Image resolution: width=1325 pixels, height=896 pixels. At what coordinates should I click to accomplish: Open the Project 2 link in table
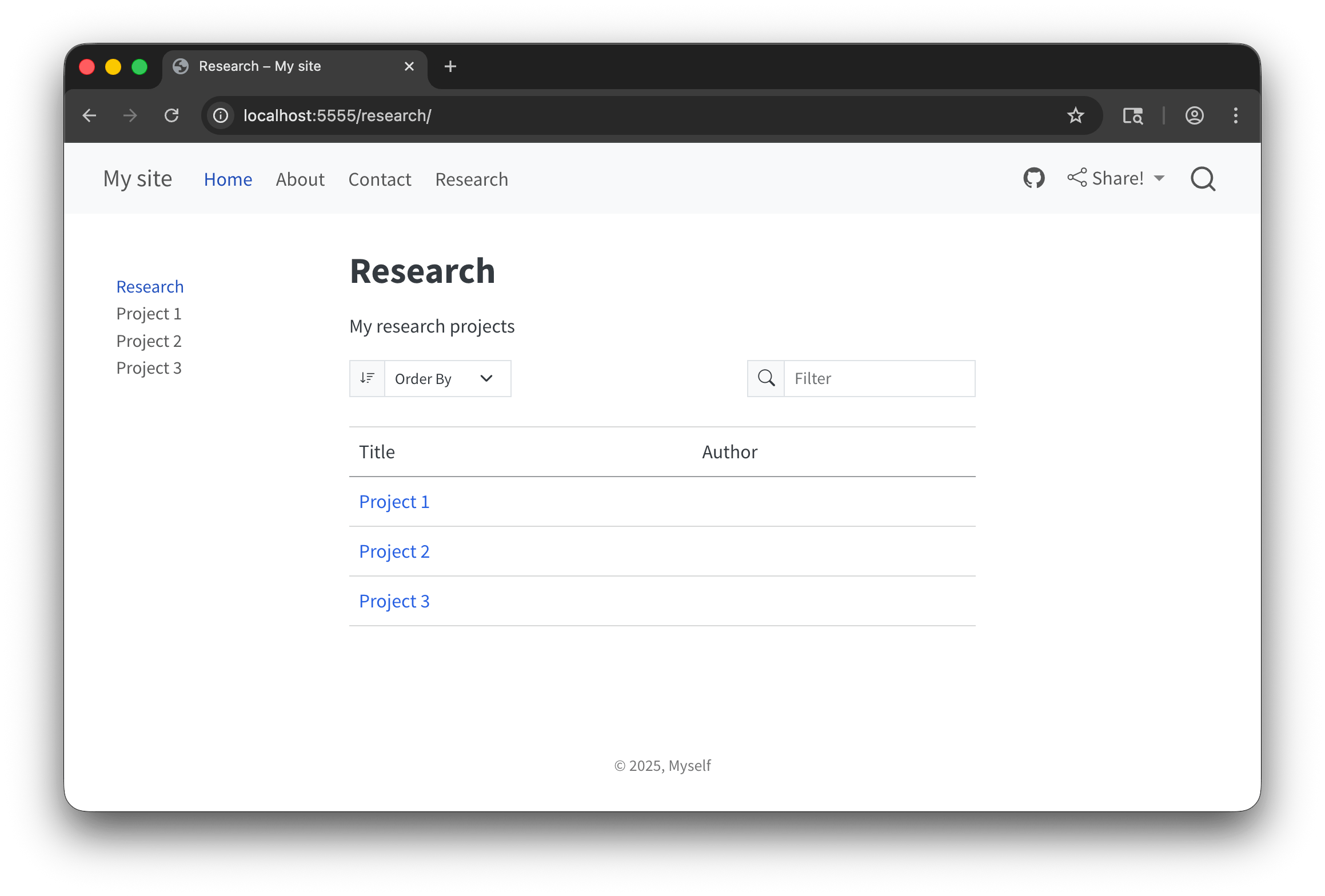[394, 551]
